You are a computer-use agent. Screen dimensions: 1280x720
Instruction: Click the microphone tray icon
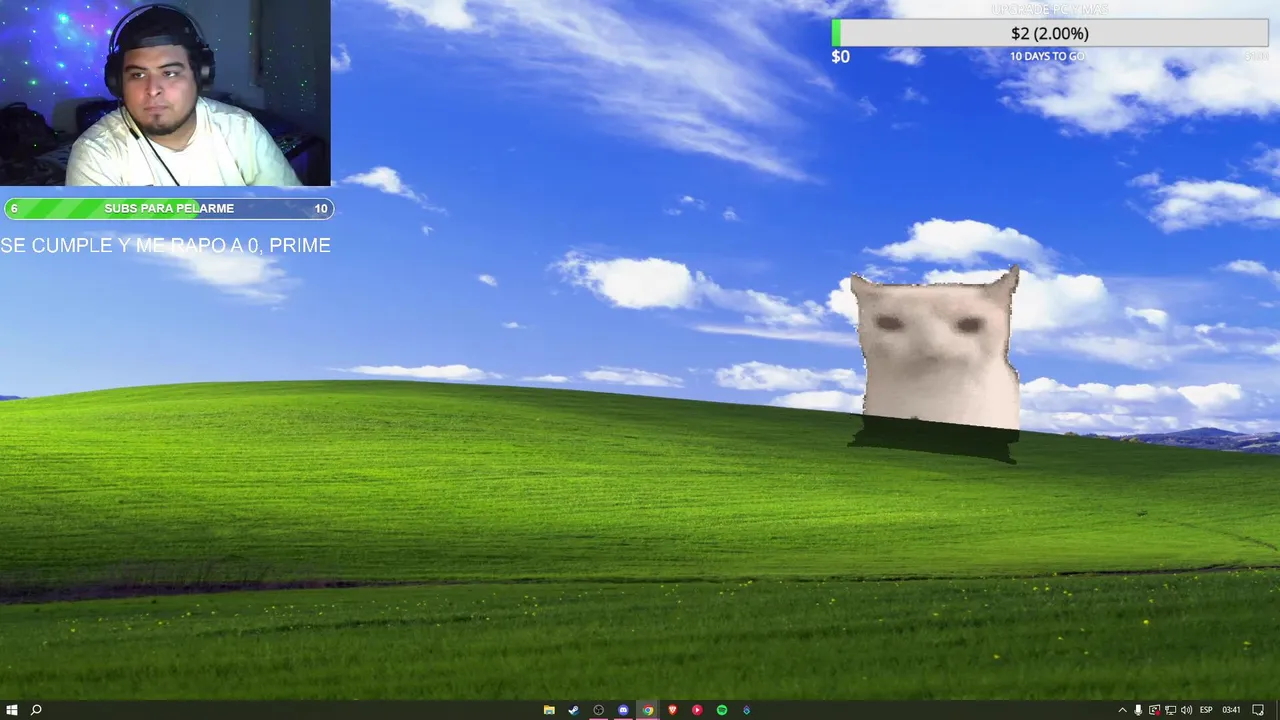click(x=1138, y=710)
